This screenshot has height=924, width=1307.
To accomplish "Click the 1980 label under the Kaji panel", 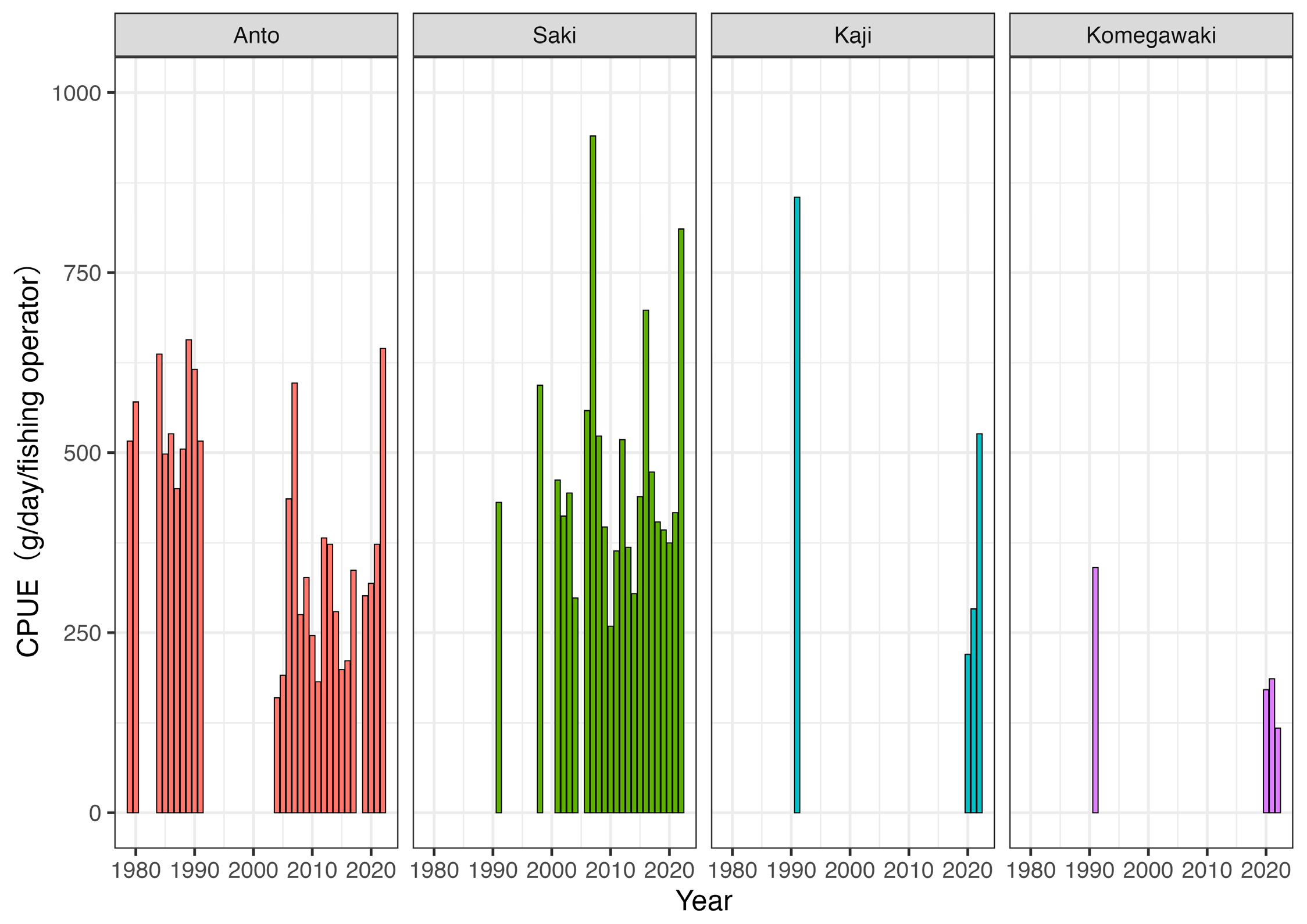I will coord(732,871).
